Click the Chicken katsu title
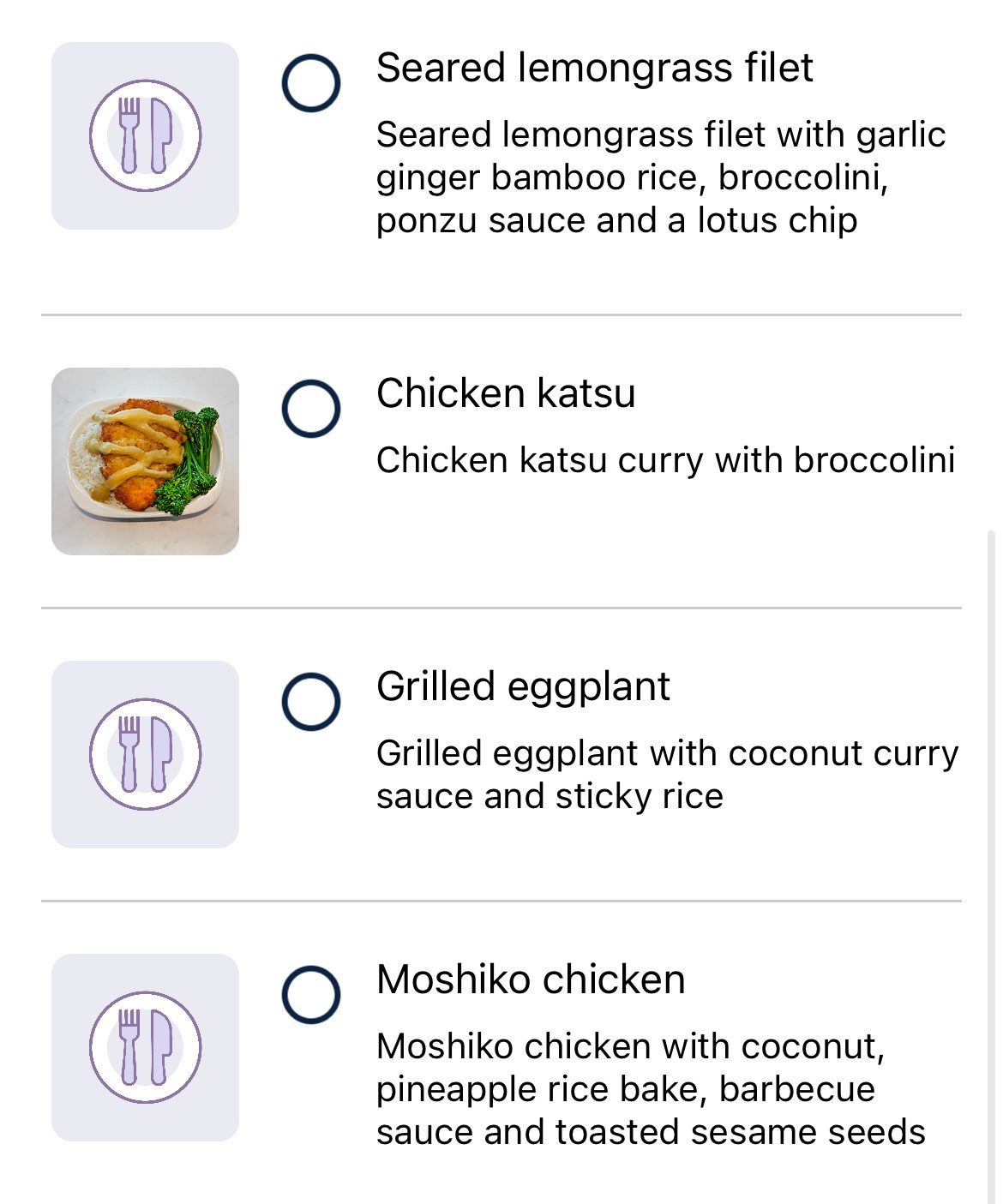 (506, 393)
